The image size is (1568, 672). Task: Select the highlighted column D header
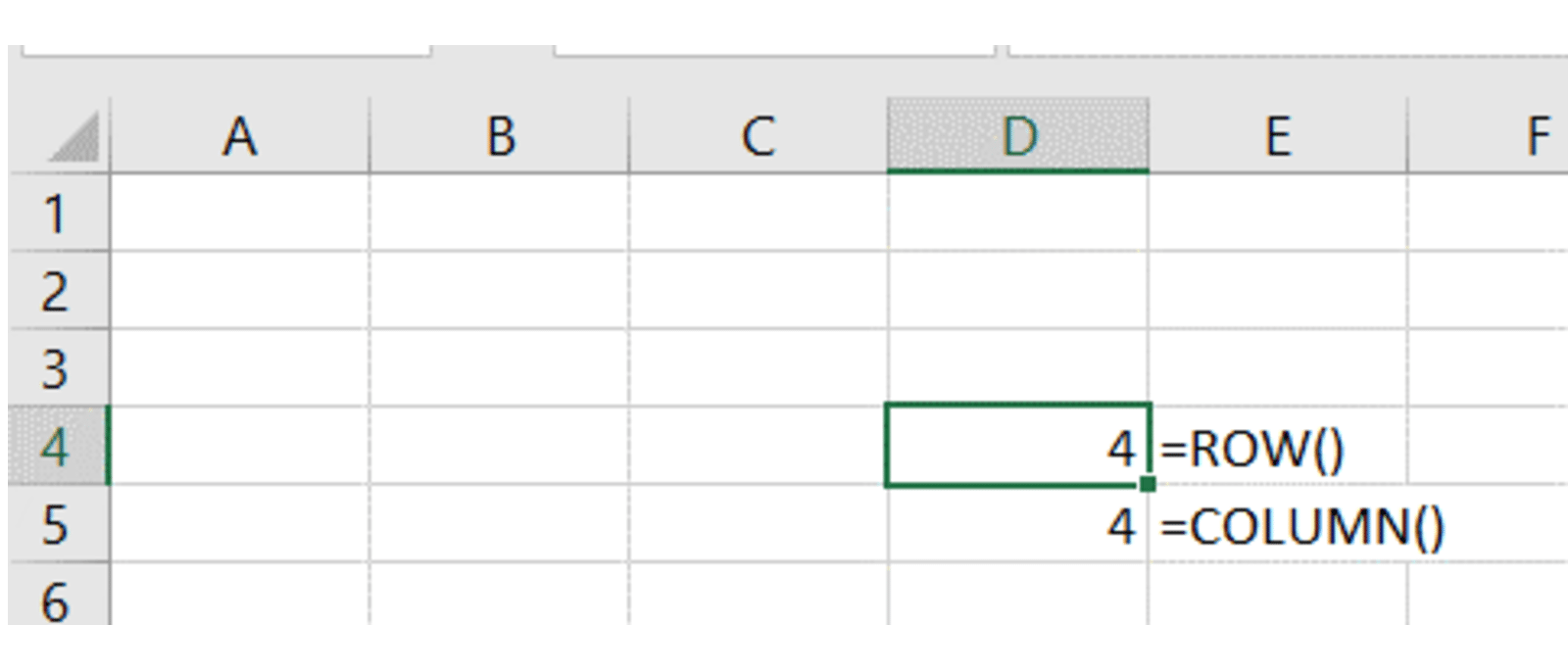tap(1018, 136)
